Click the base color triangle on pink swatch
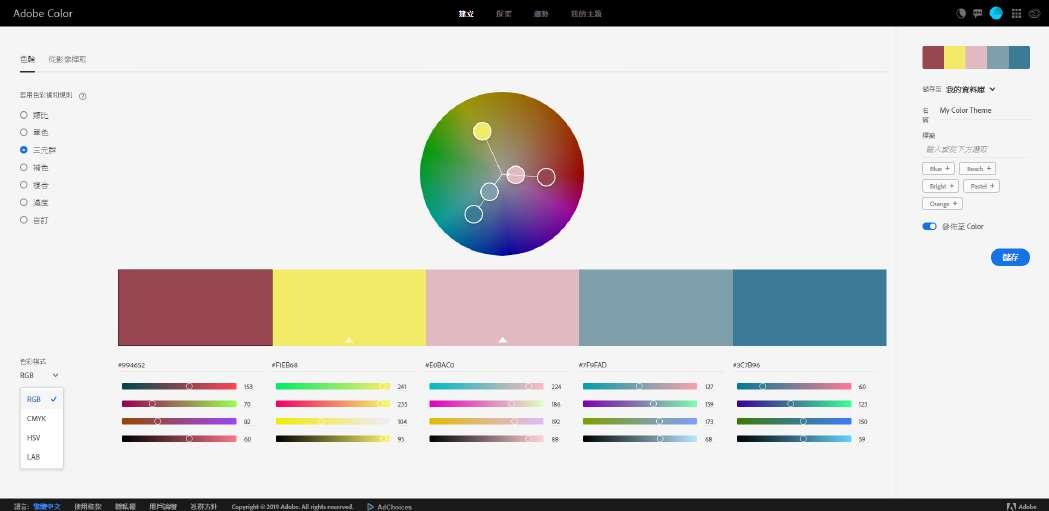Viewport: 1049px width, 511px height. click(502, 340)
